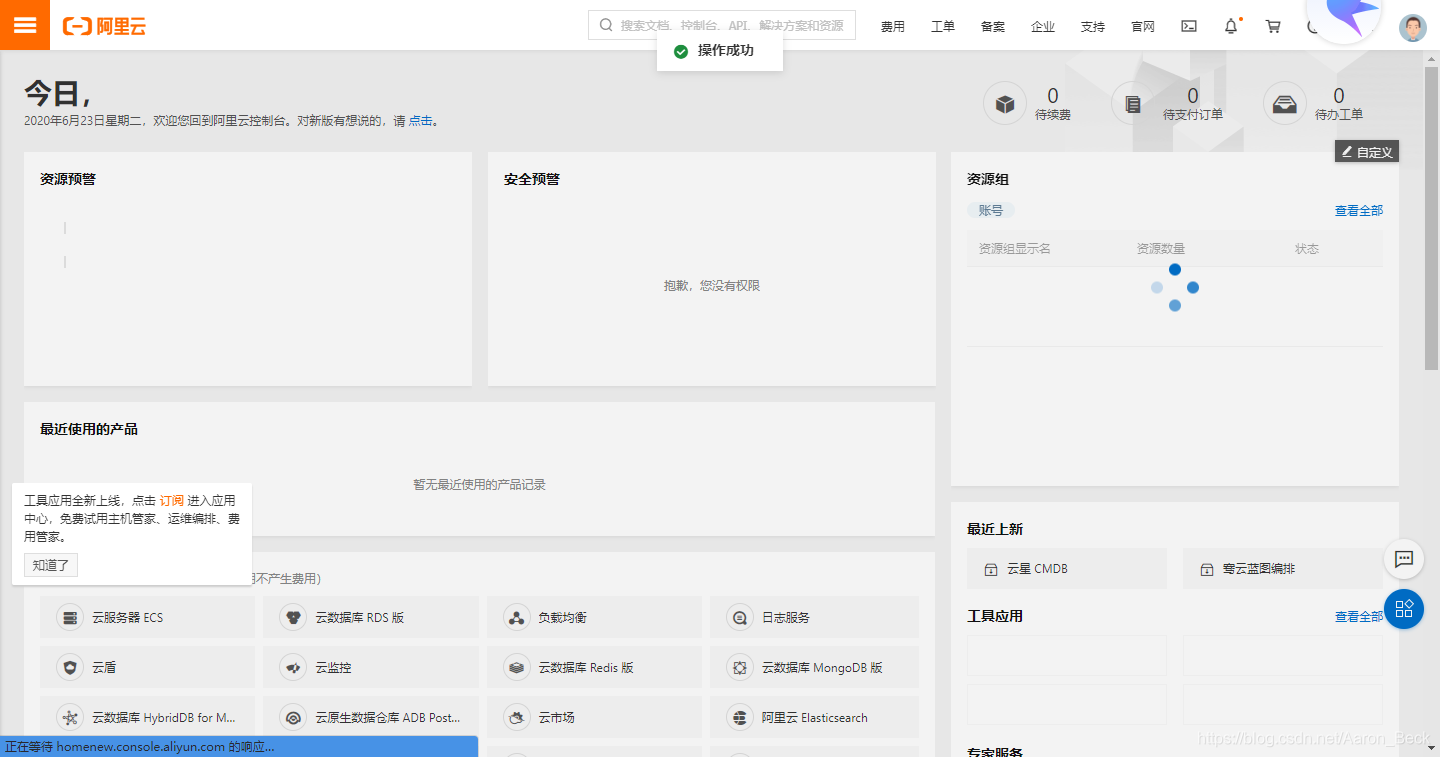Open 云数据库 MongoDB 版 product
This screenshot has width=1440, height=757.
[815, 667]
